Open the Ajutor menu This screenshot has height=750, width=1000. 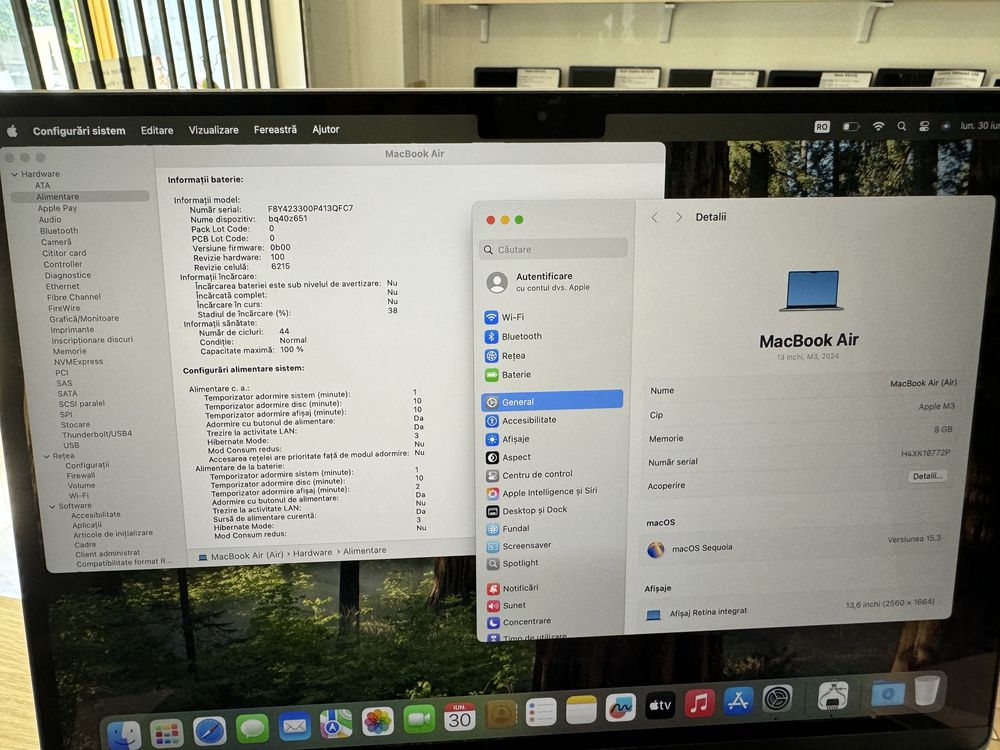[x=325, y=129]
